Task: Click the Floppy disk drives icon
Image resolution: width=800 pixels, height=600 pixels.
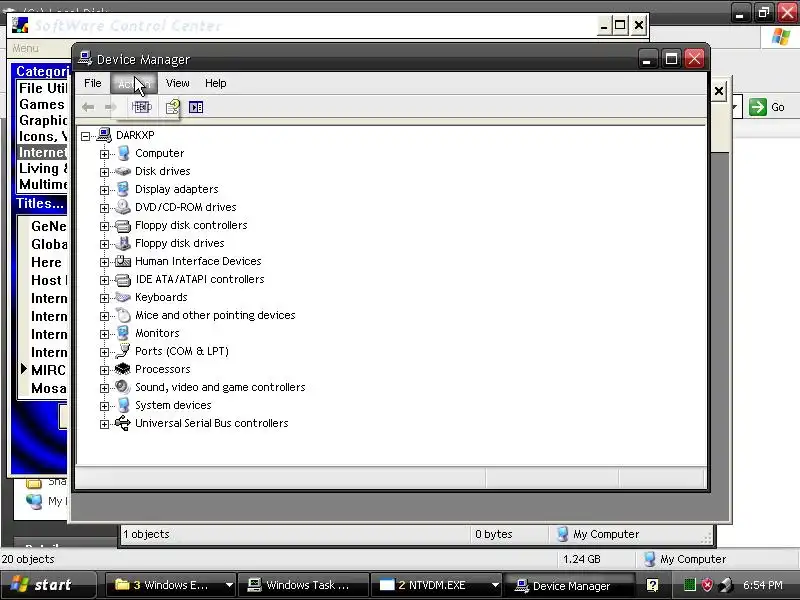Action: coord(123,243)
